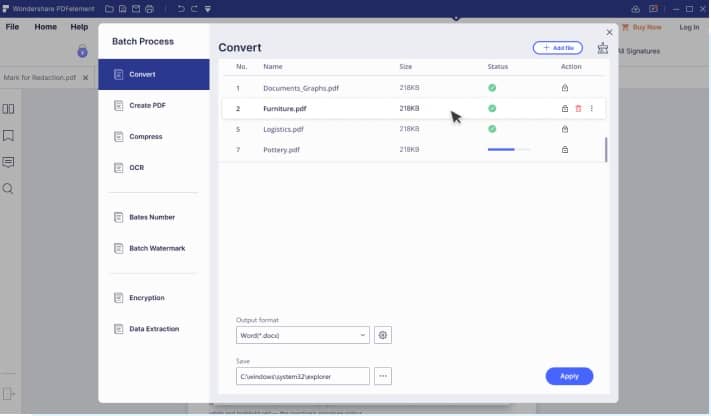Select Convert in Batch Process sidebar
Viewport: 711px width, 416px height.
click(x=154, y=74)
